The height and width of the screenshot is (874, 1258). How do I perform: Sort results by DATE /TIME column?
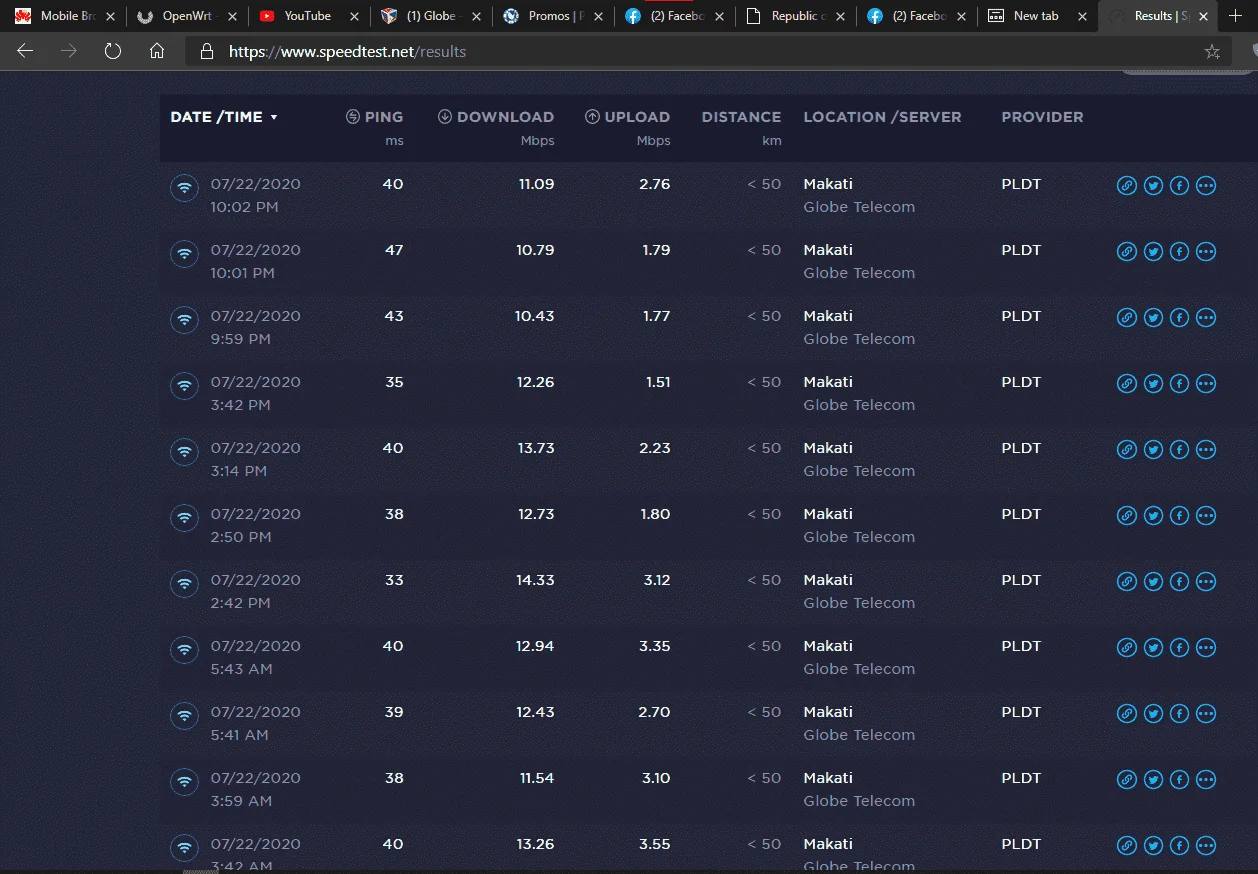coord(224,117)
